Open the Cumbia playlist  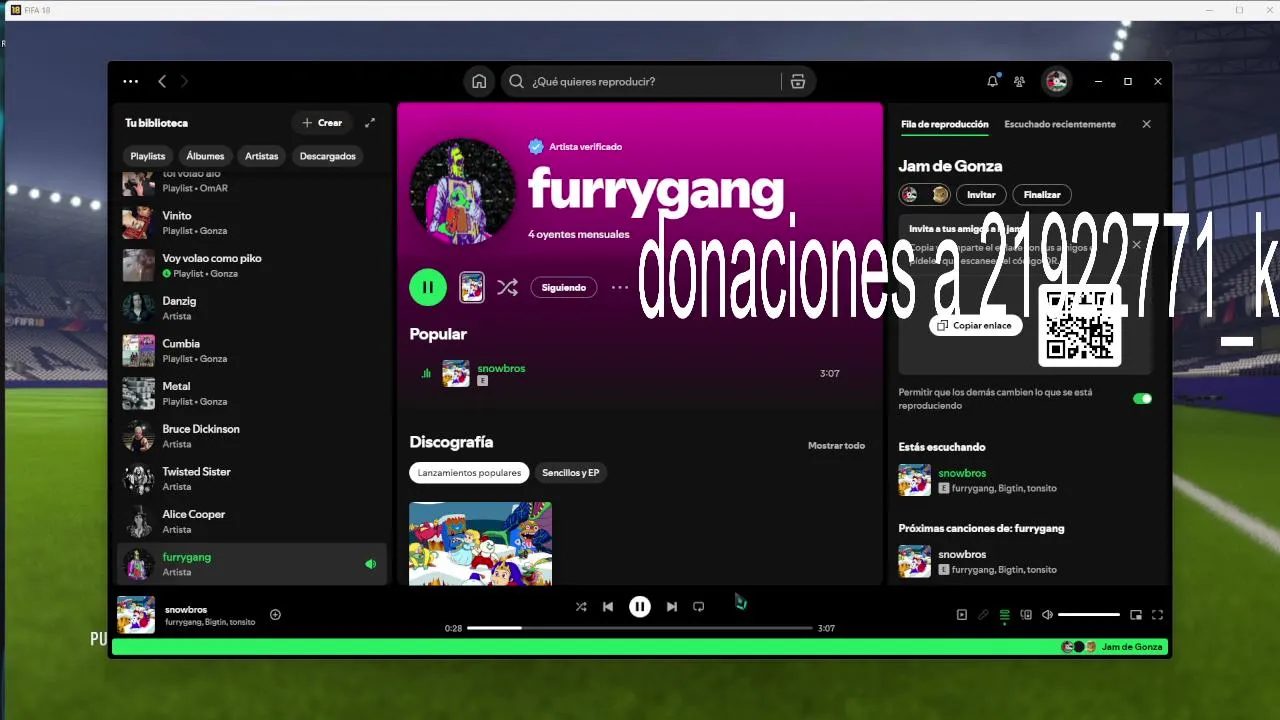click(x=252, y=350)
